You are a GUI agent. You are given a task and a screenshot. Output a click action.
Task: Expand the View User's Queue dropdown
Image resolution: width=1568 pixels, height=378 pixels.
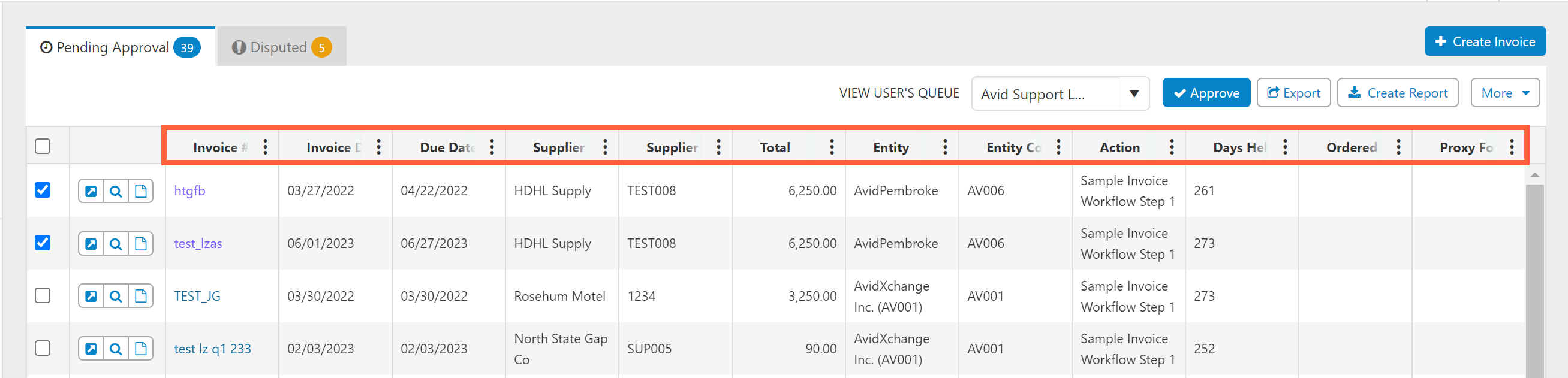[1133, 94]
